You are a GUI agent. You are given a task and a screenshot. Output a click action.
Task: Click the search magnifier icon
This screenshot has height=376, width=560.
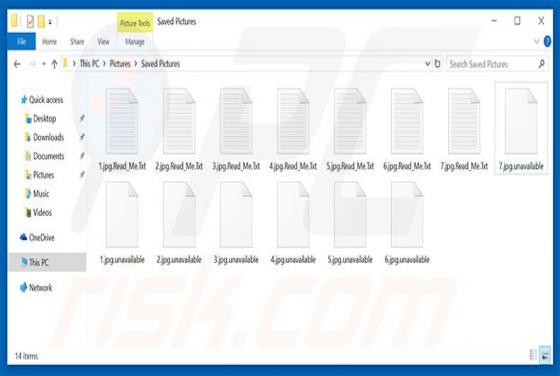coord(541,64)
